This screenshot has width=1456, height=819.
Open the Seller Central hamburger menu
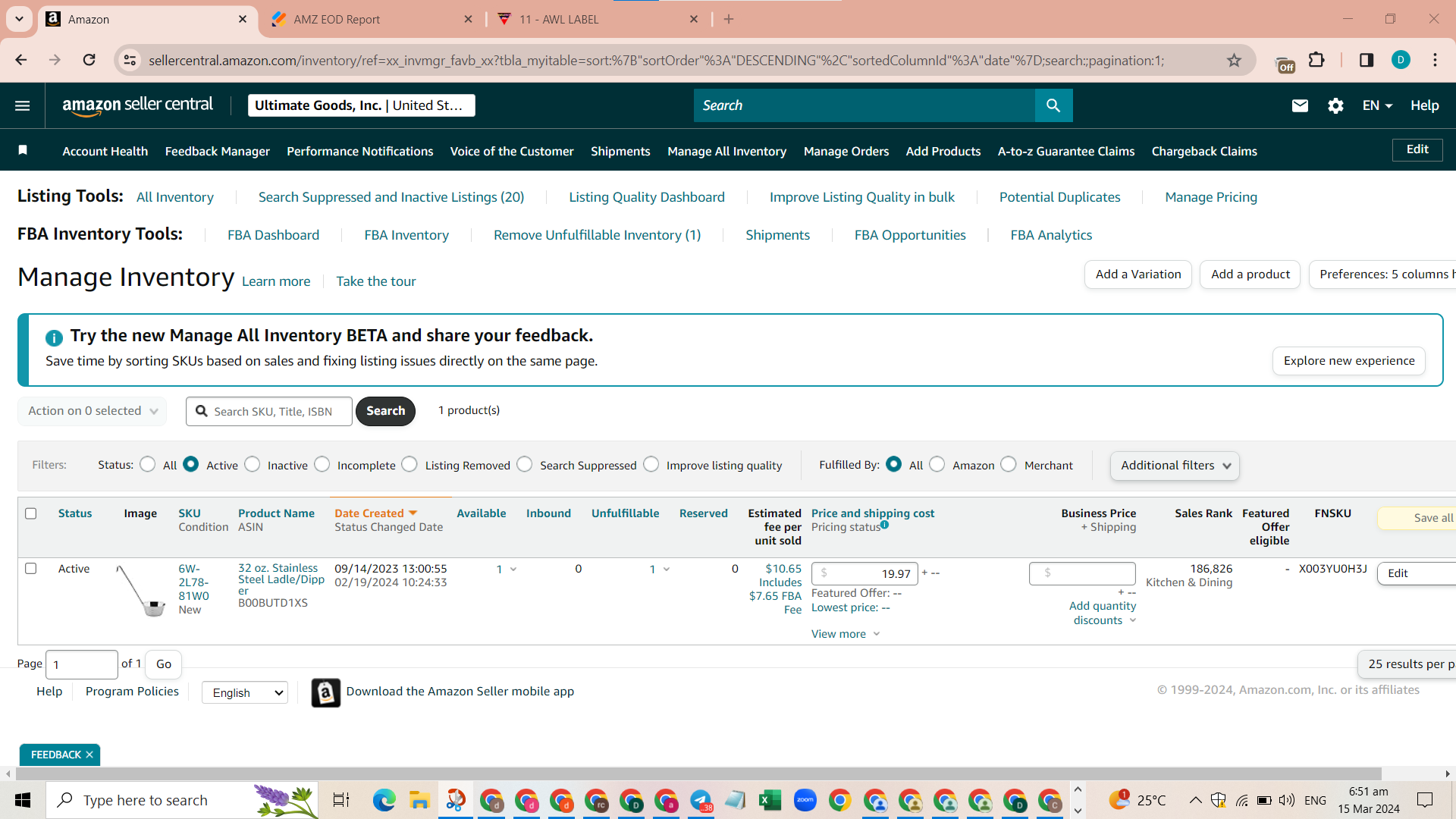(x=23, y=105)
